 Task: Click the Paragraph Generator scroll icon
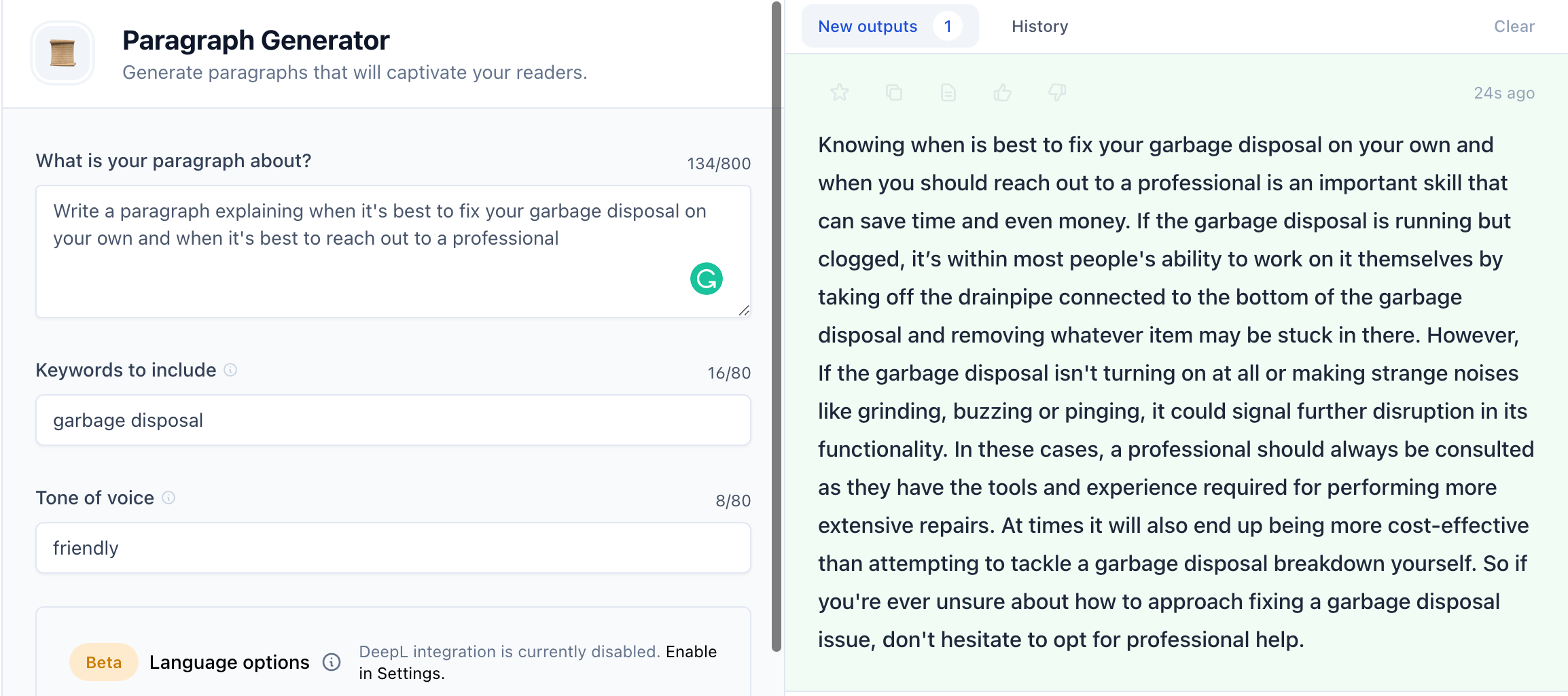tap(63, 53)
